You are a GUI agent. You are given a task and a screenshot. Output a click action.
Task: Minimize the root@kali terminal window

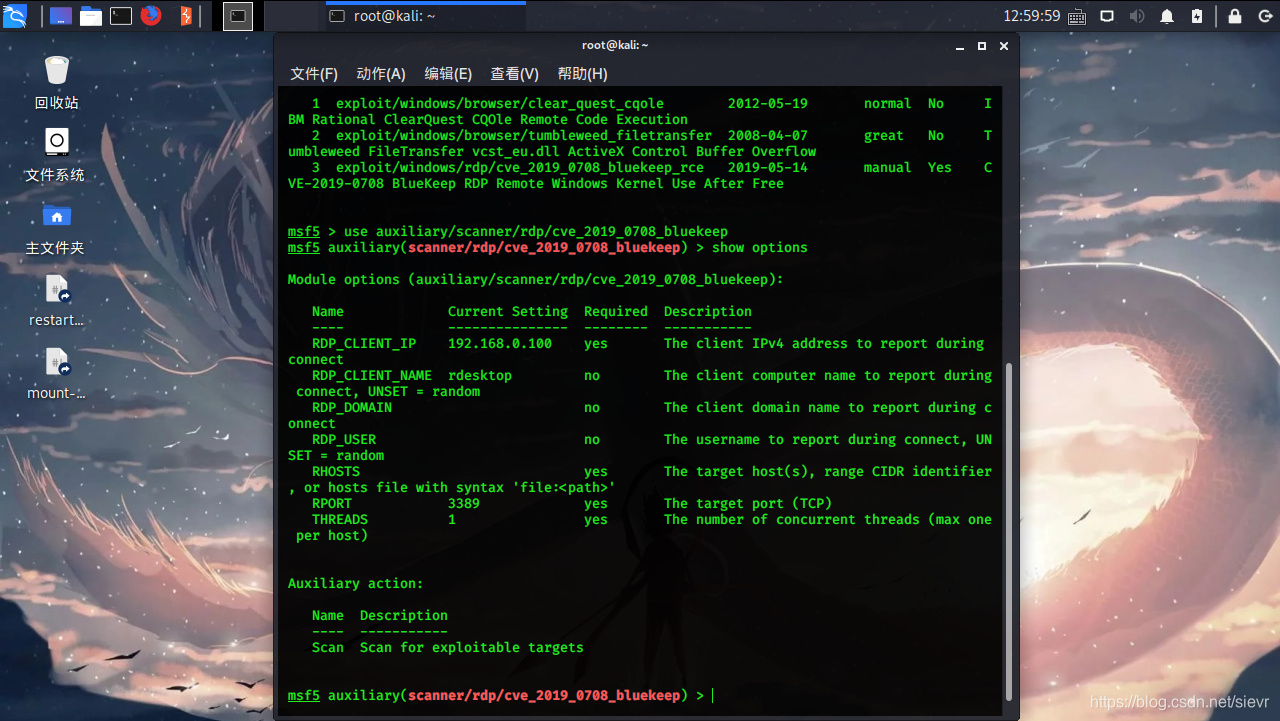tap(961, 46)
